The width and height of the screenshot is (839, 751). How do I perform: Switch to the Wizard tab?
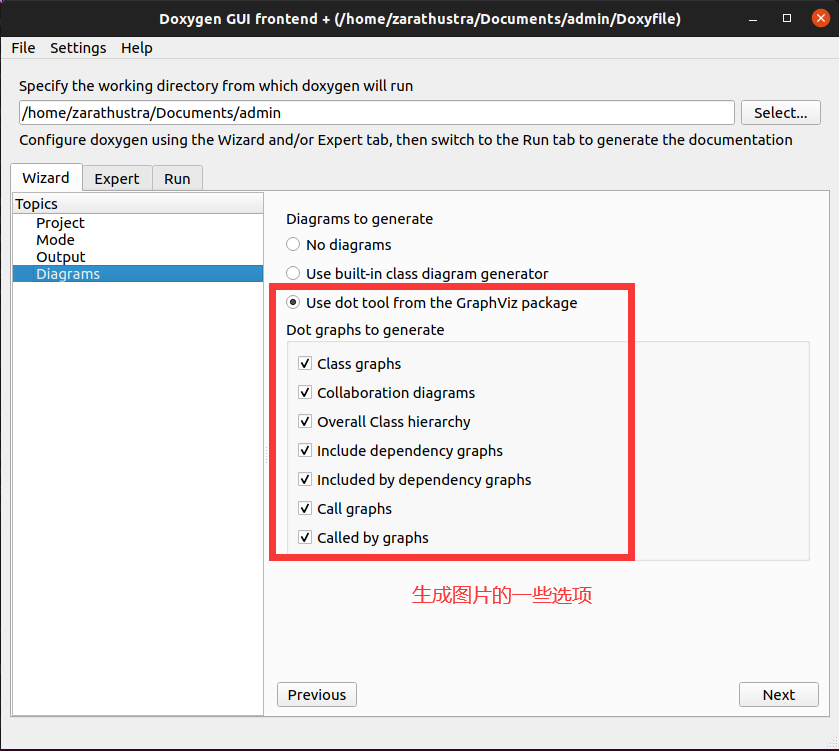46,178
